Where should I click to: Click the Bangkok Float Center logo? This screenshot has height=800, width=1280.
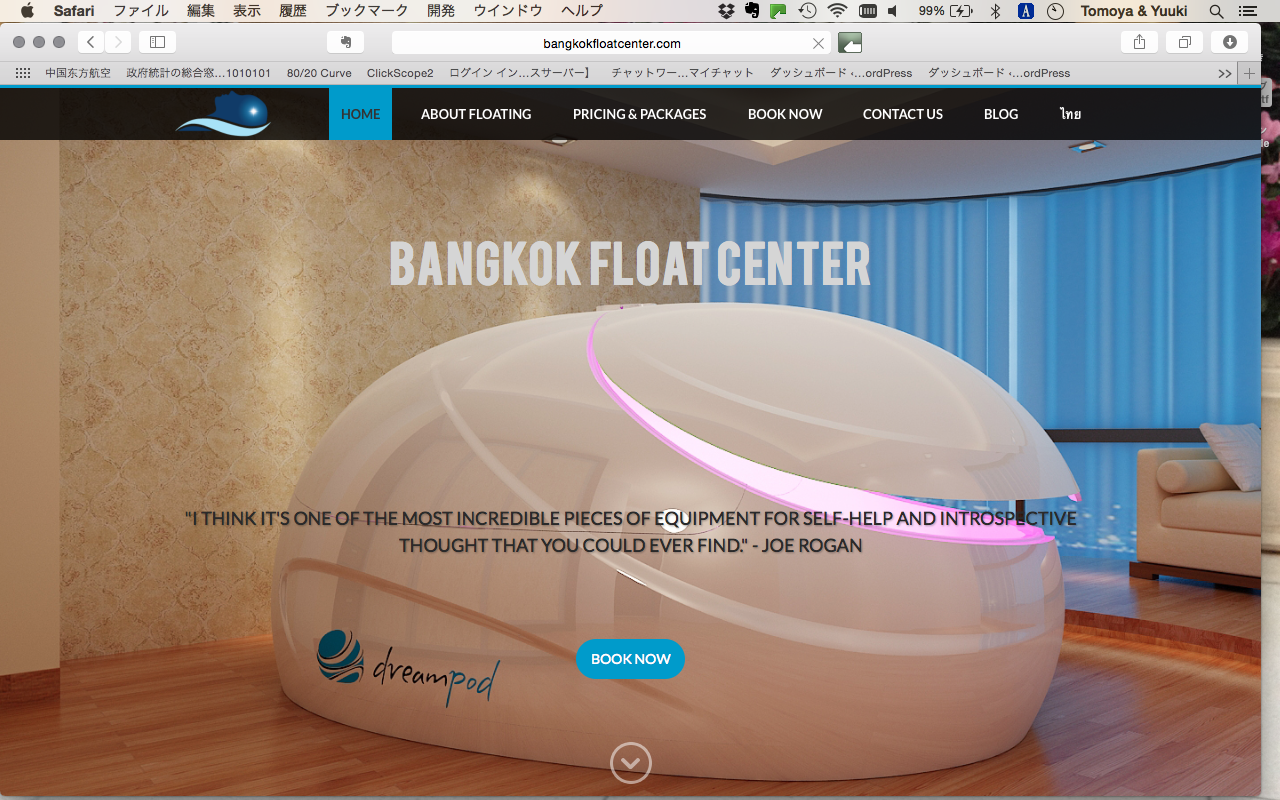[224, 113]
